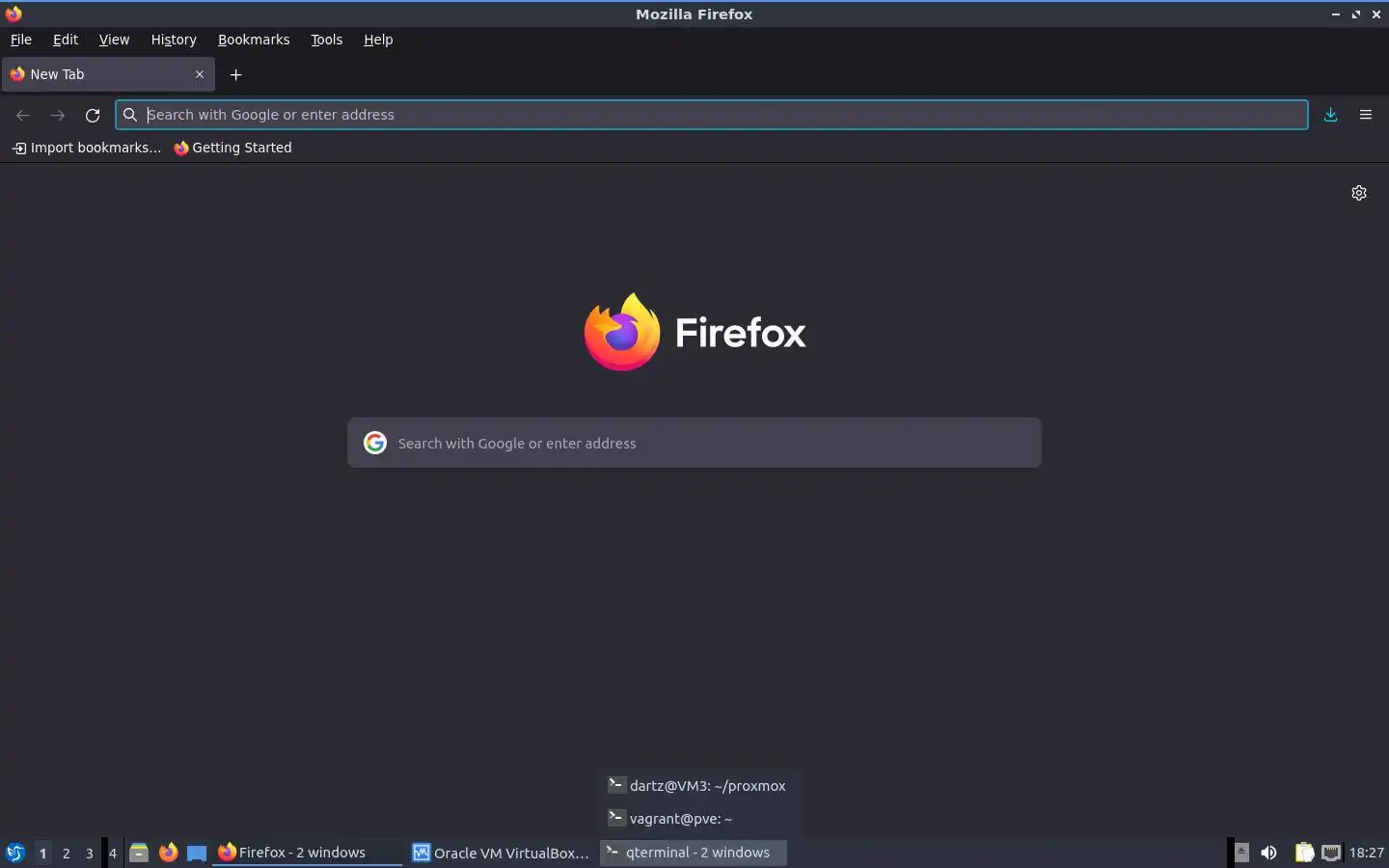Launch file manager from panel
The image size is (1389, 868).
coord(139,853)
